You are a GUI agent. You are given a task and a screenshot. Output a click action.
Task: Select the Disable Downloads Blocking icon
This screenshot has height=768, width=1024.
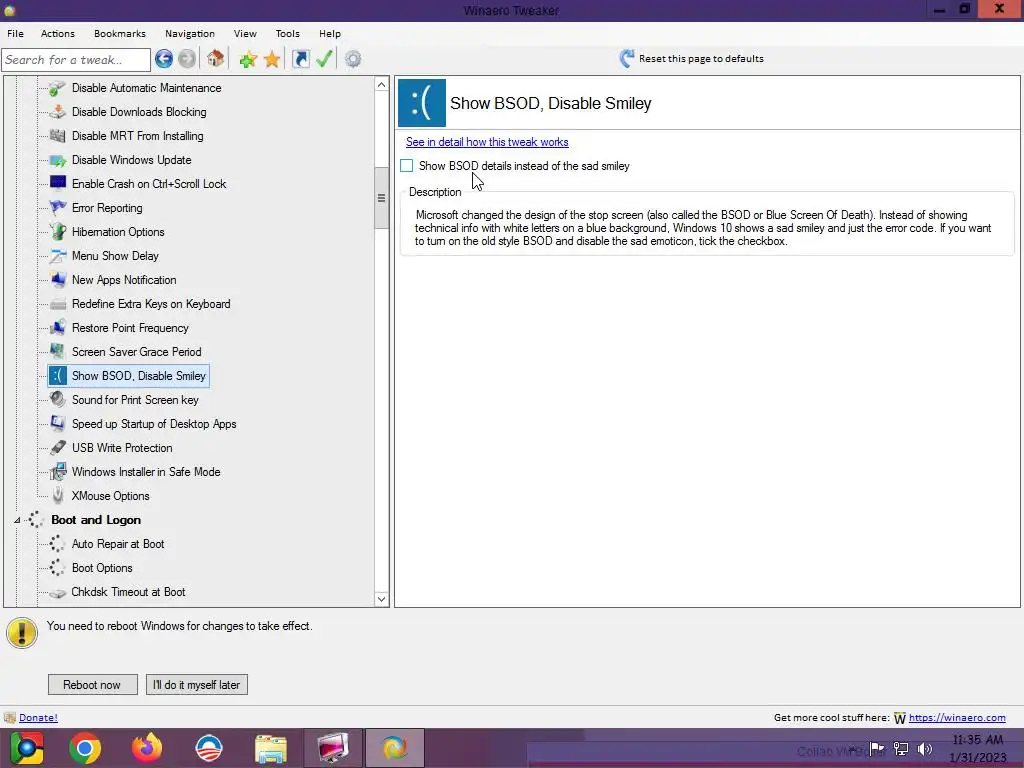point(57,112)
